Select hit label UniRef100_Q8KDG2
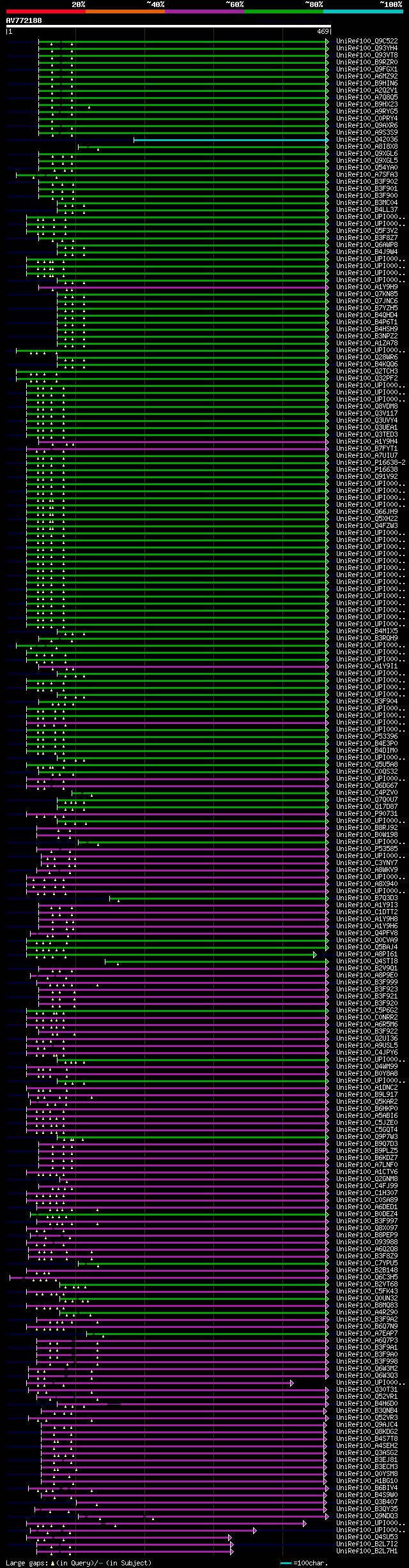This screenshot has height=1568, width=409. point(367,1431)
